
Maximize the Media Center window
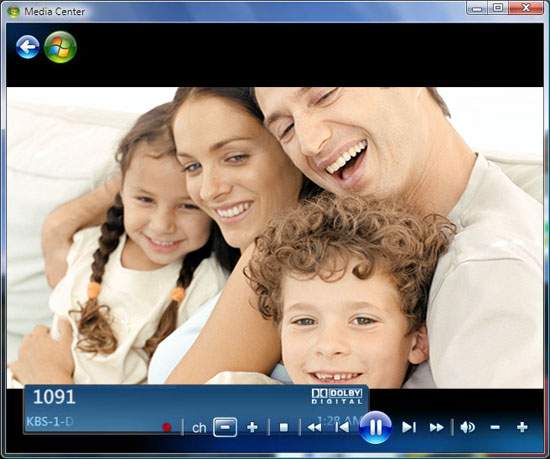click(498, 8)
